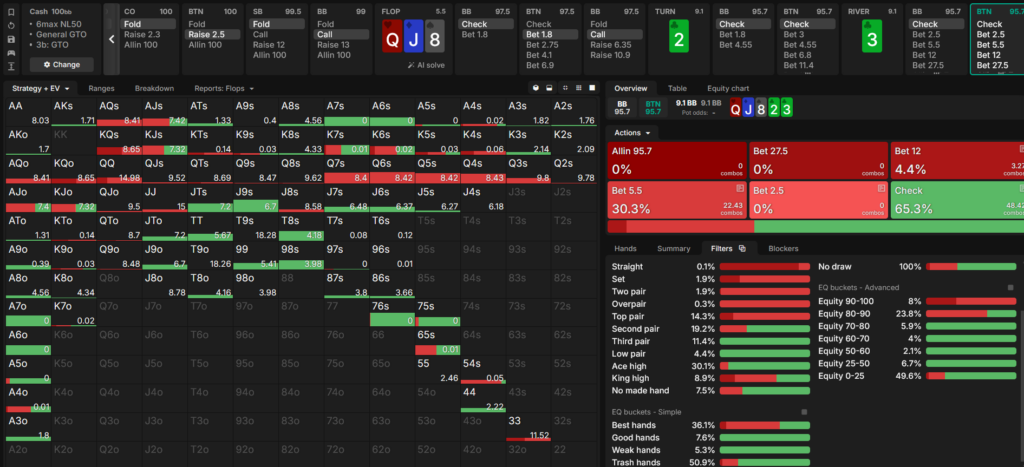
Task: Click the left chevron to scroll actions back
Action: pyautogui.click(x=112, y=39)
